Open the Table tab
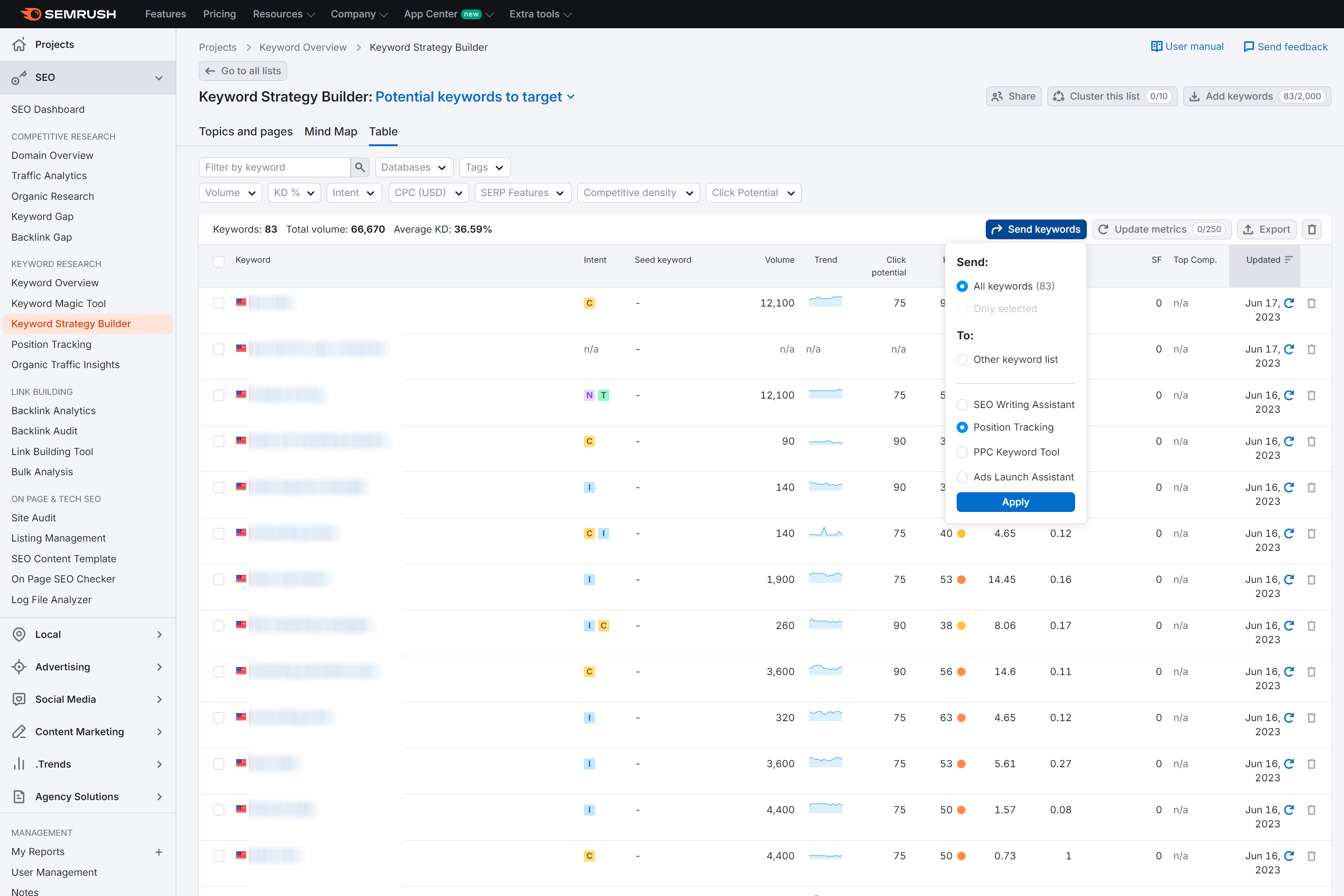This screenshot has width=1344, height=896. coord(384,132)
